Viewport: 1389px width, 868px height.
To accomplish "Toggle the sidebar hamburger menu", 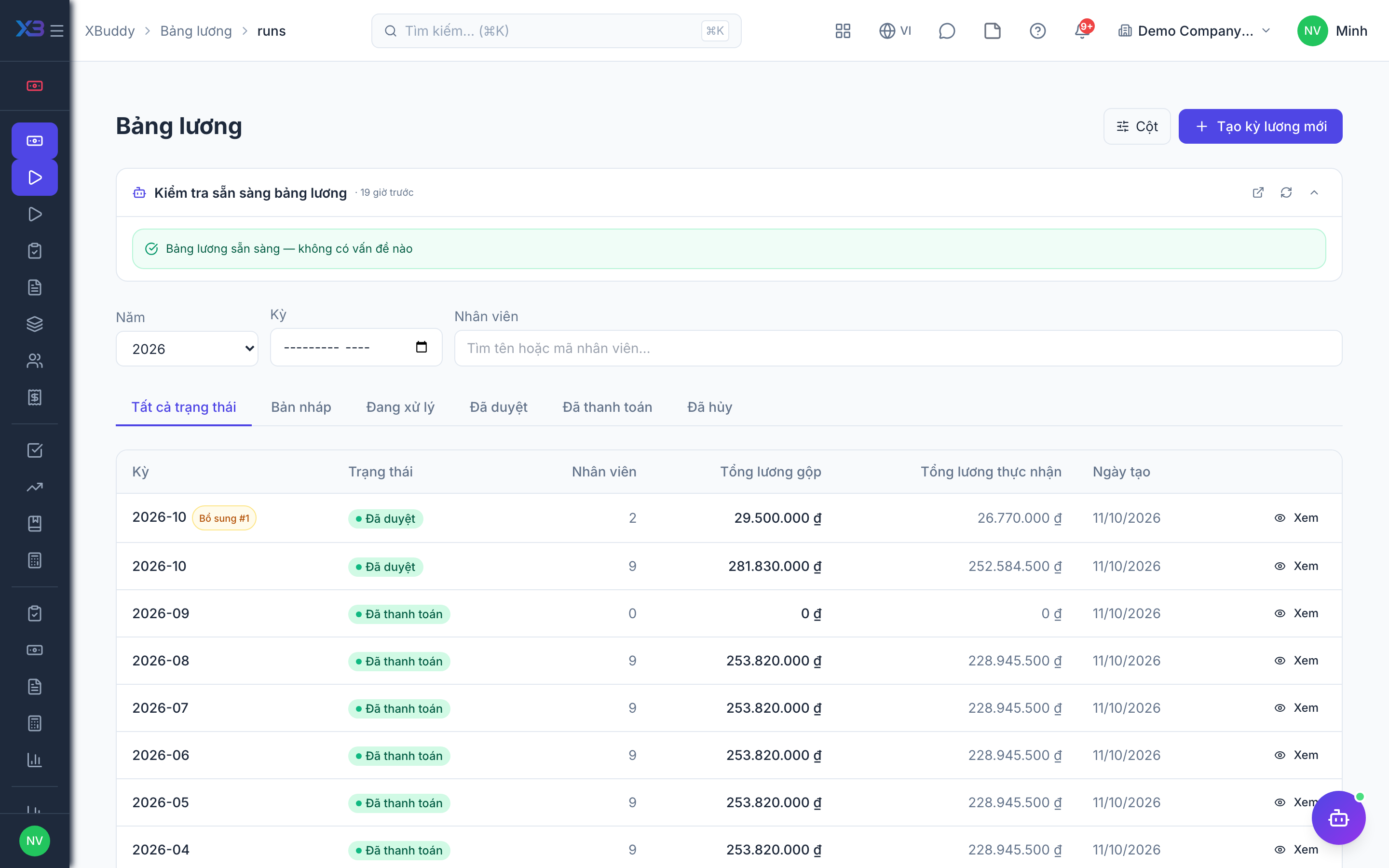I will click(x=57, y=31).
